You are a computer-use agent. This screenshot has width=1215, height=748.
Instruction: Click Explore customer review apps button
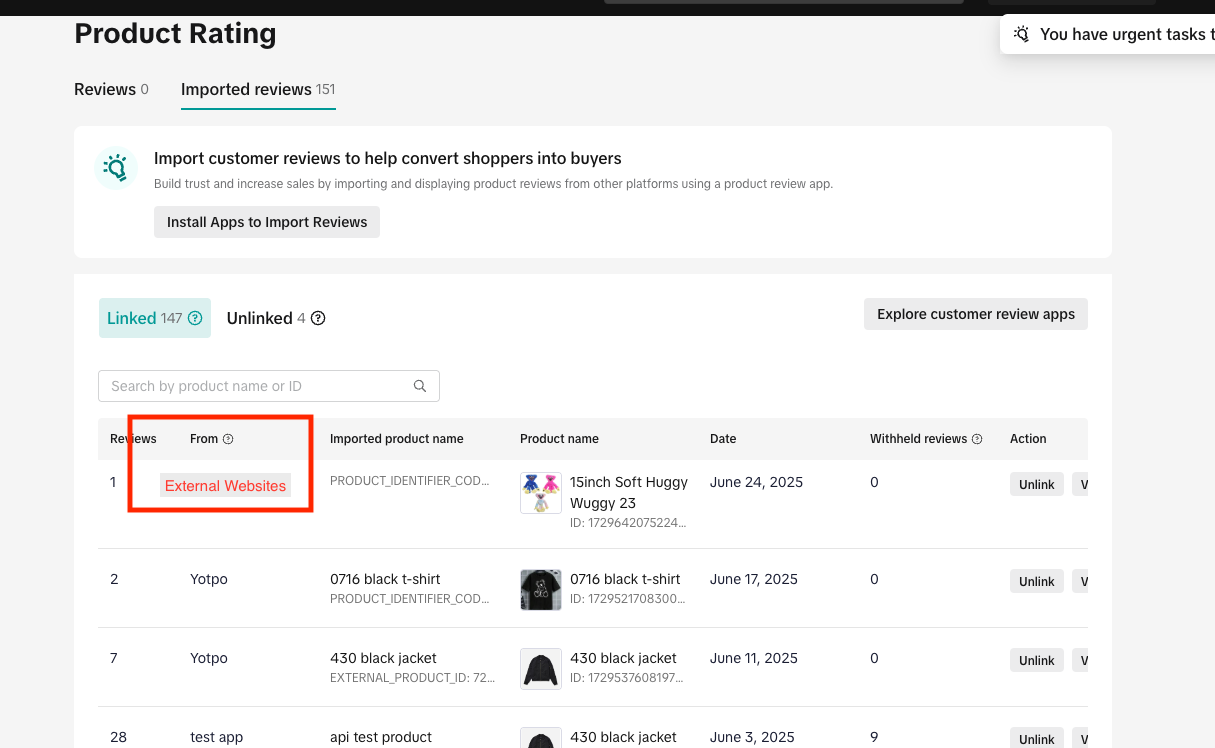pyautogui.click(x=975, y=314)
